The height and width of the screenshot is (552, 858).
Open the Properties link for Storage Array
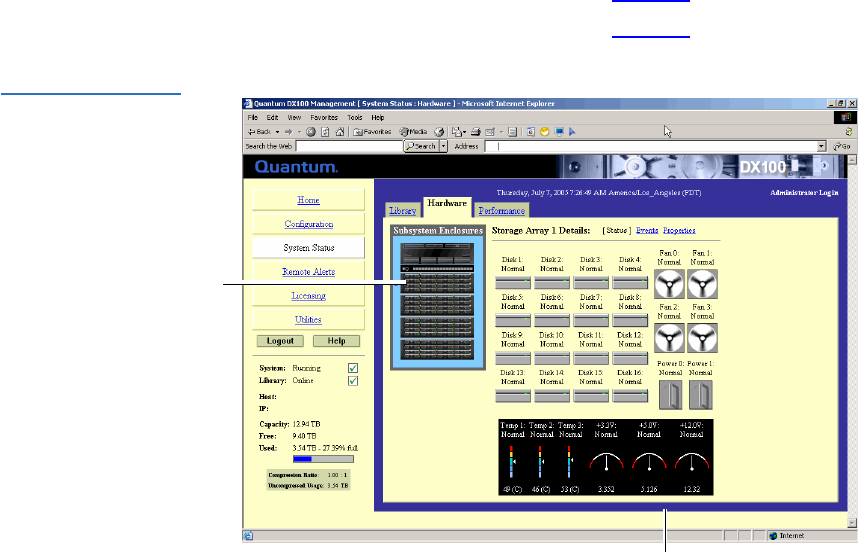tap(679, 231)
